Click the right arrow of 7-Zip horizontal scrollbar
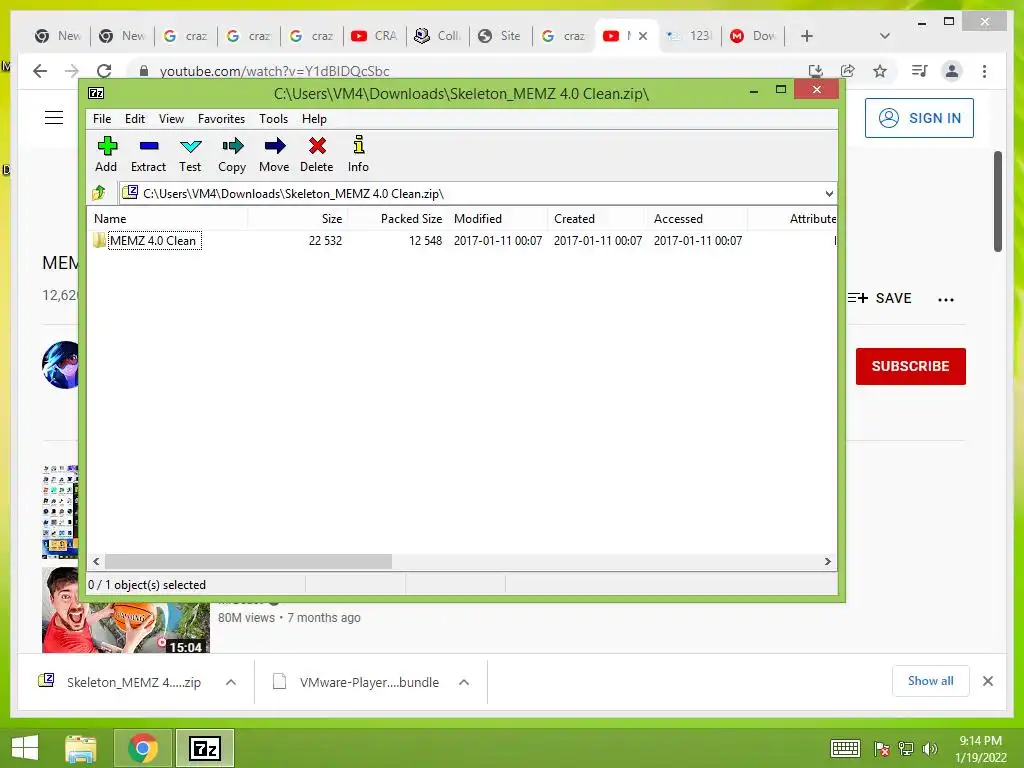The height and width of the screenshot is (768, 1024). 827,562
